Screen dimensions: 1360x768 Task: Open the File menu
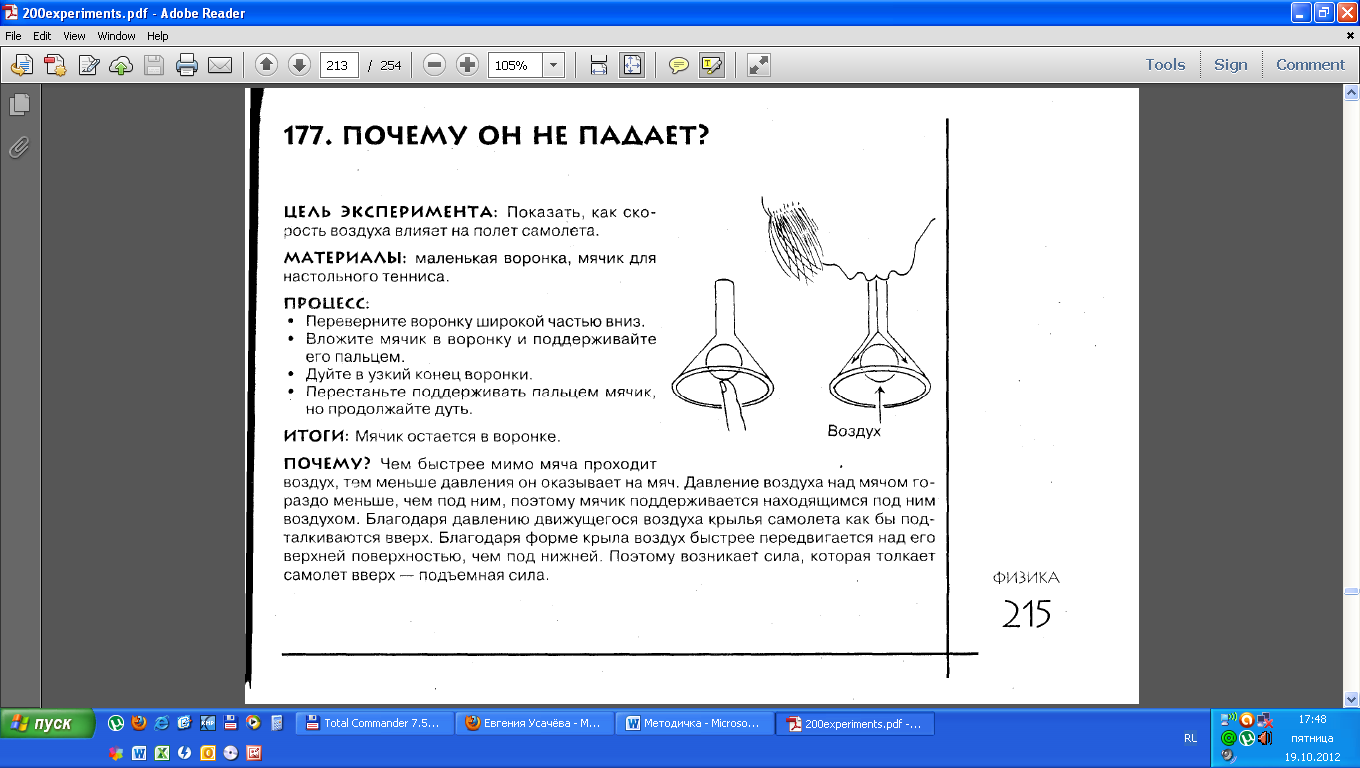click(14, 36)
